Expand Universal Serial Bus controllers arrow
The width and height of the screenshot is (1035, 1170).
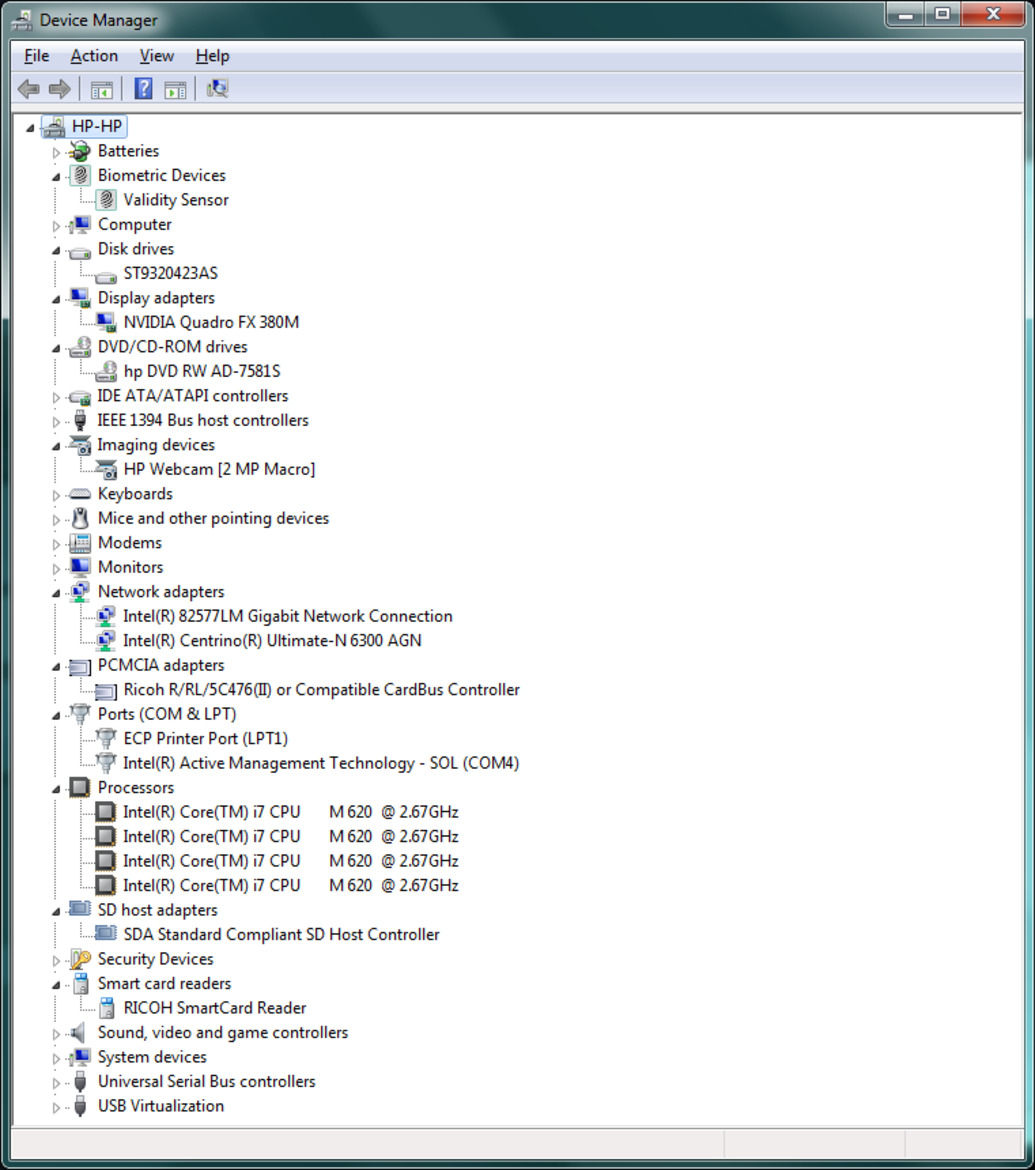pos(56,1083)
